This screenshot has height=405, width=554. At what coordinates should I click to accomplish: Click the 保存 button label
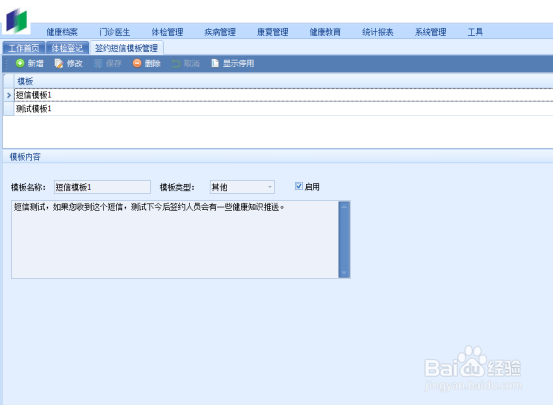coord(114,64)
